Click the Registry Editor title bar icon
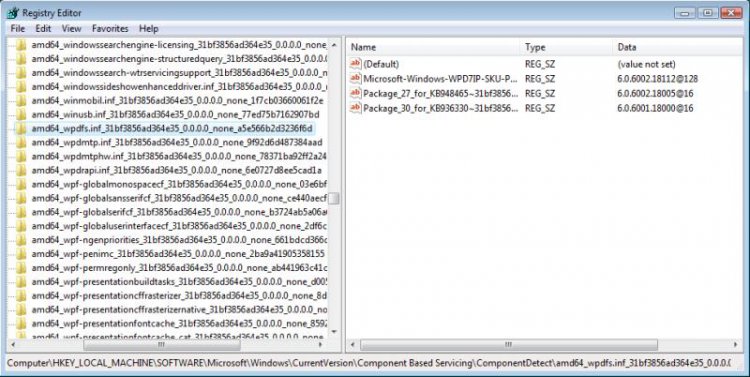Viewport: 750px width, 377px height. [13, 13]
